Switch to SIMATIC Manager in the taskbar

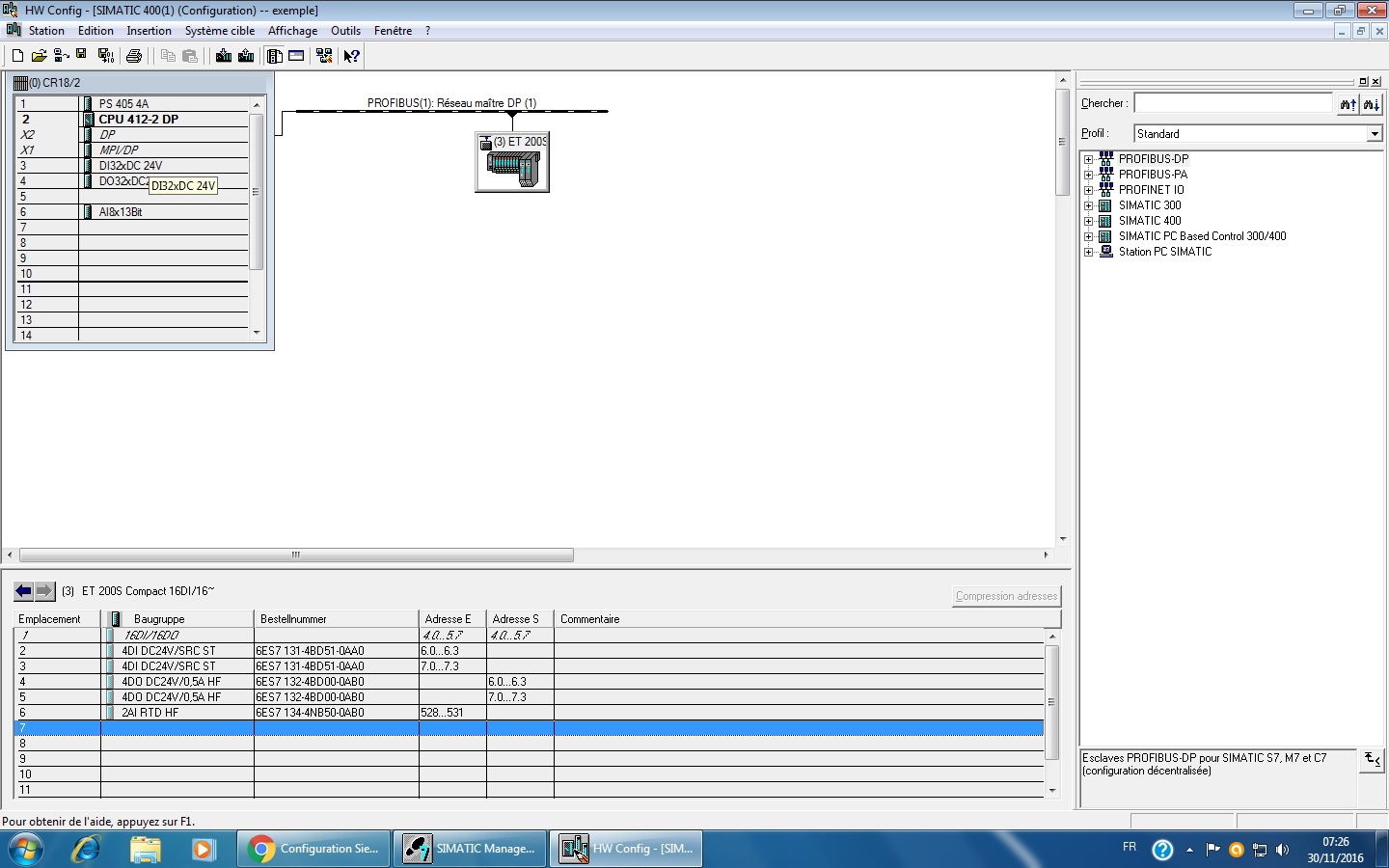[472, 849]
